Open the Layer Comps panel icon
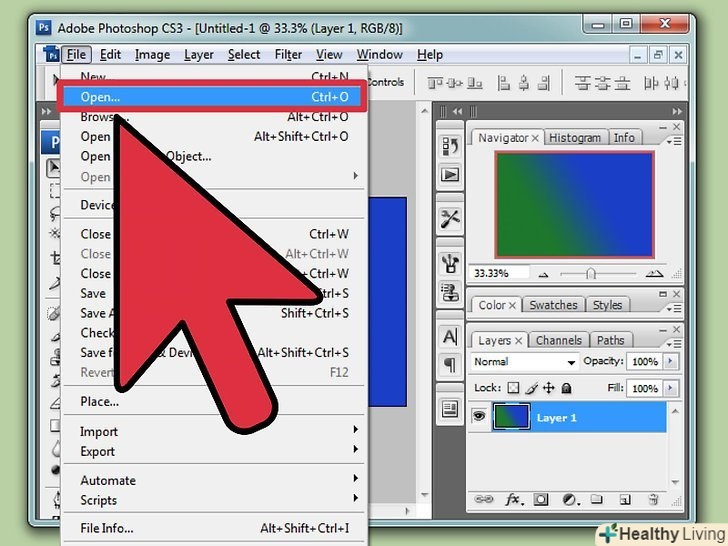Viewport: 728px width, 546px height. coord(450,409)
